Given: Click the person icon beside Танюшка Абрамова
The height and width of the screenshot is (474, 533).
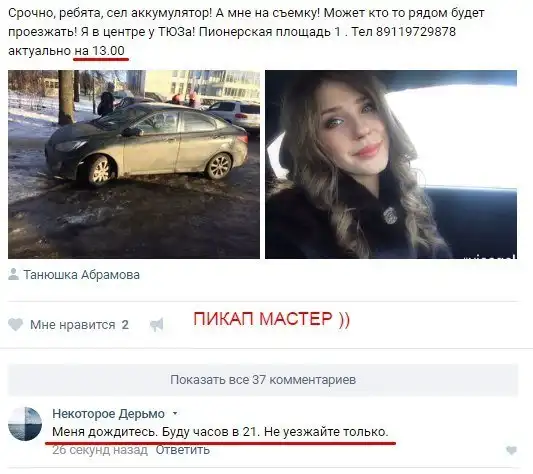Looking at the screenshot, I should (13, 274).
